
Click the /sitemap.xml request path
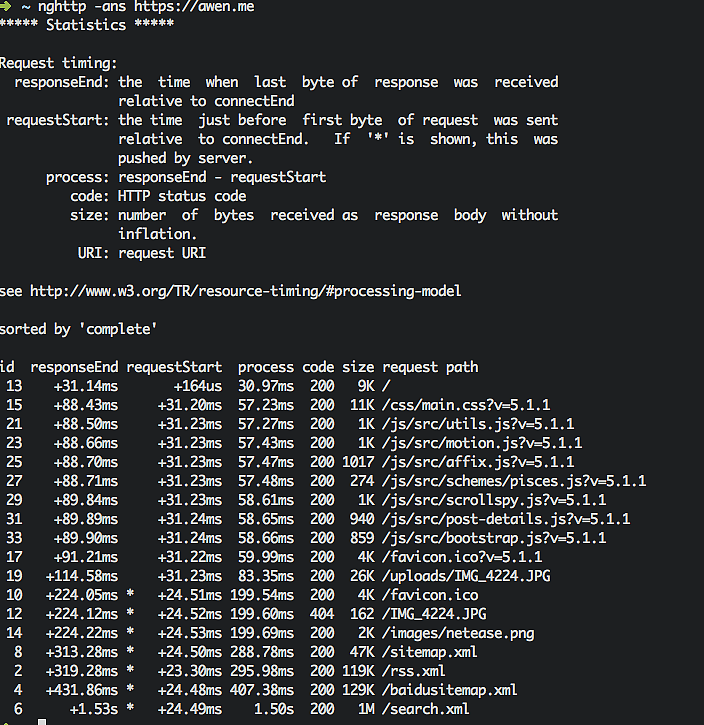(x=430, y=652)
